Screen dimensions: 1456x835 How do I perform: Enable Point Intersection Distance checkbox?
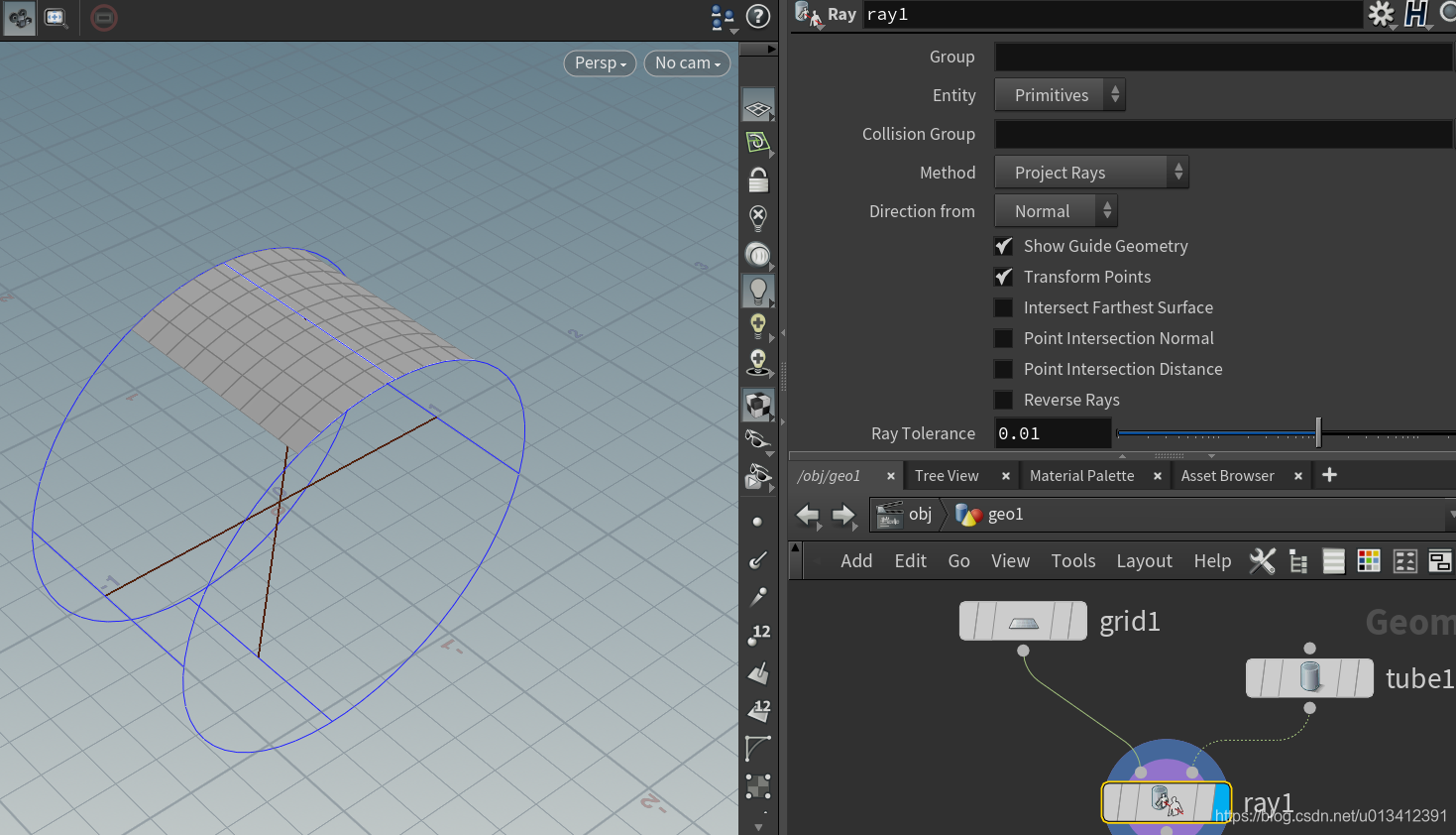(1004, 369)
